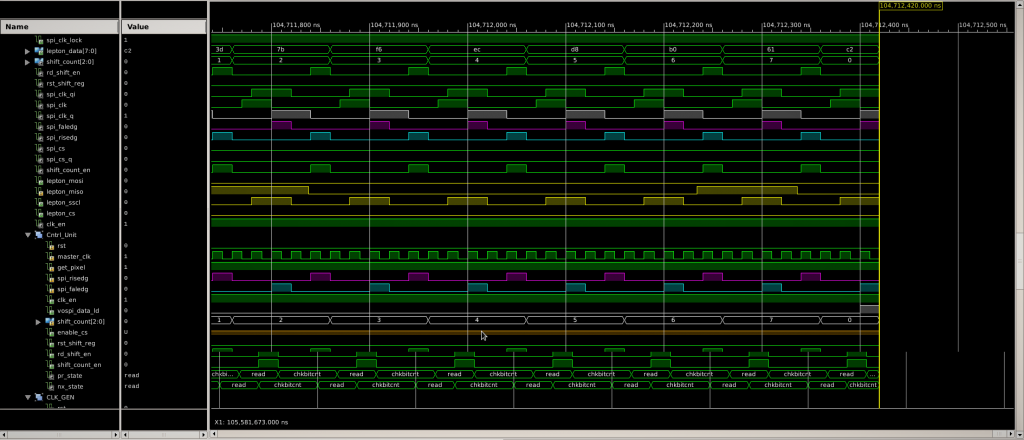Click the waveform horizontal scrollbar left arrow
The width and height of the screenshot is (1024, 440).
point(214,434)
